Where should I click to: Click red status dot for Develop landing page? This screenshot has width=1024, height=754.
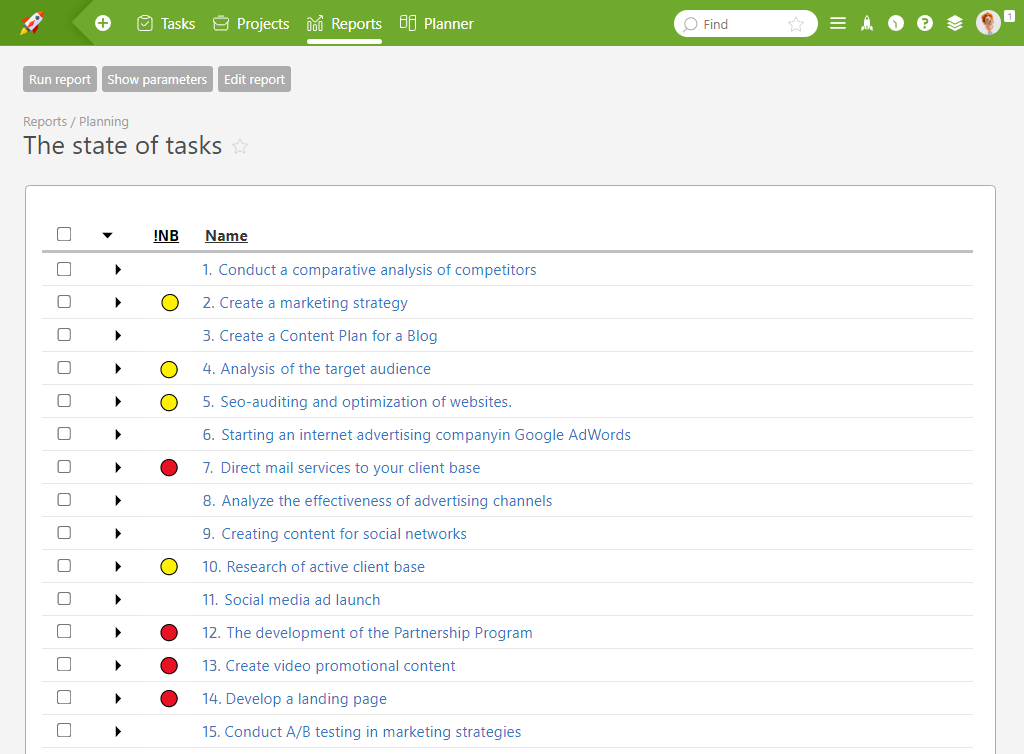(x=169, y=699)
